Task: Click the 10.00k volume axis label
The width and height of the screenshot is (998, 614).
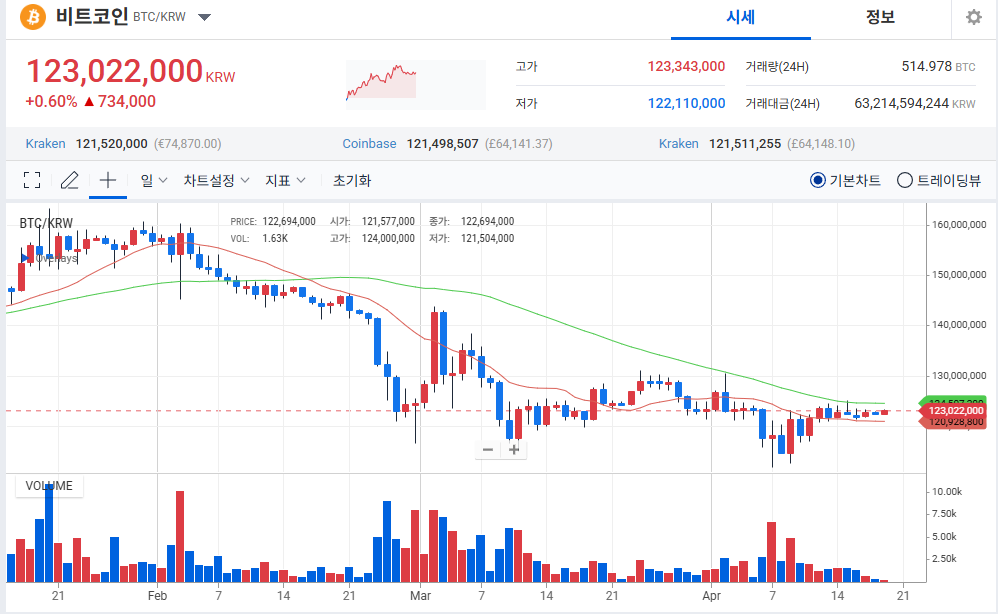Action: tap(947, 492)
